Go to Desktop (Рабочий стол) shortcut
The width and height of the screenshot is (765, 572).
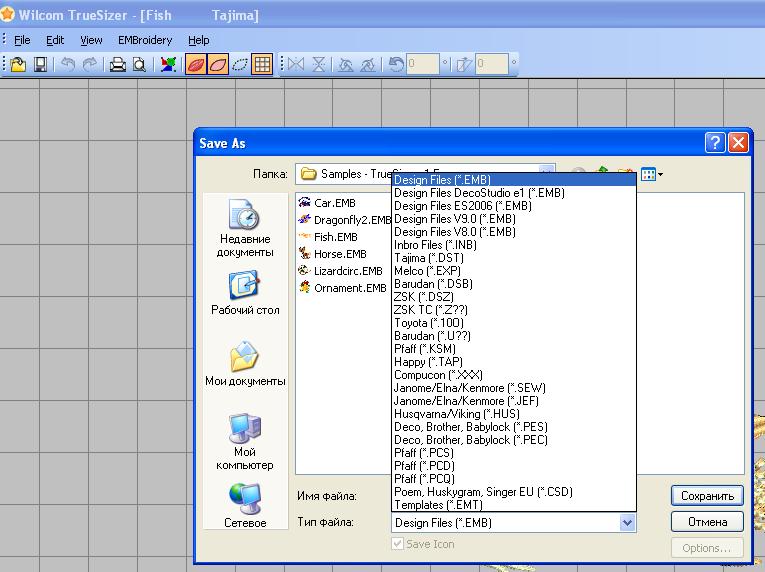coord(244,295)
